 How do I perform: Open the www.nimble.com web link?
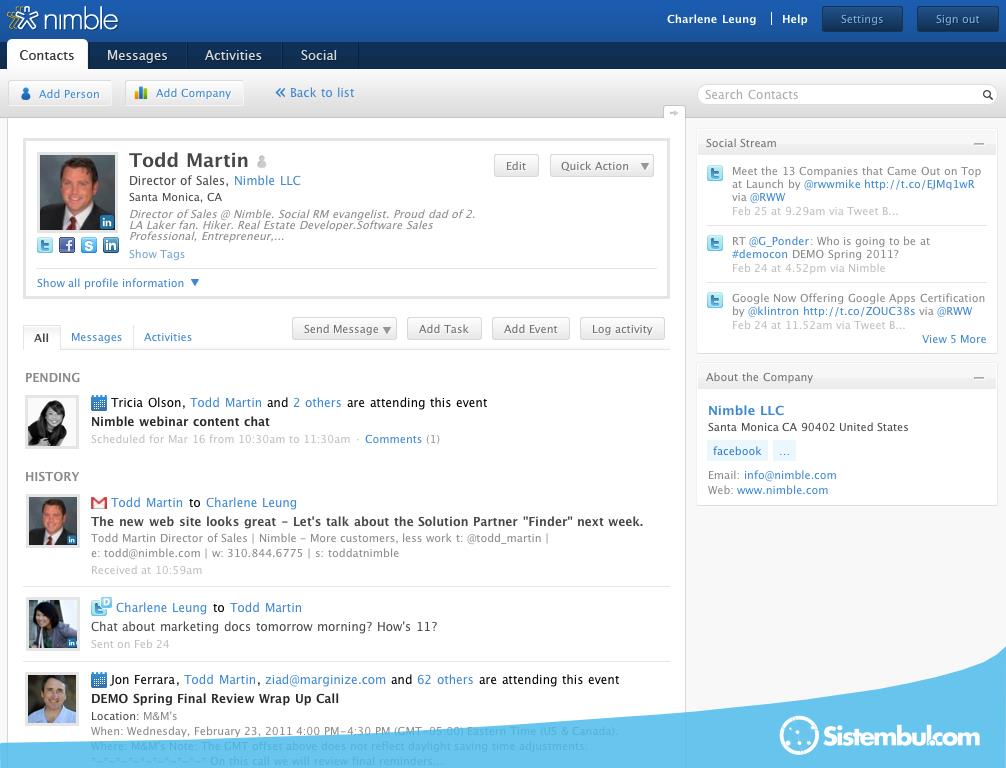point(782,490)
